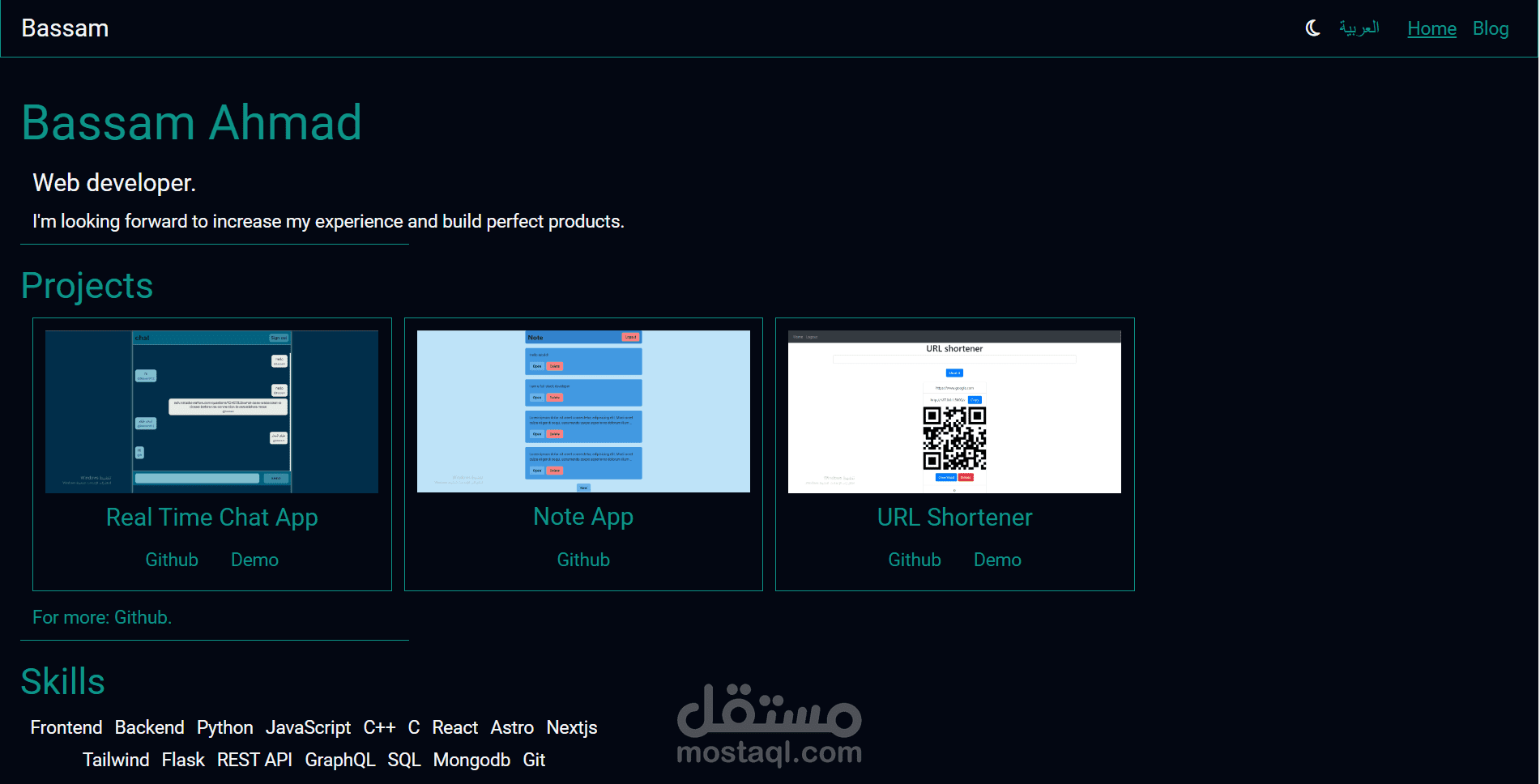Select the Nextjs skill tag
This screenshot has height=784, width=1540.
pyautogui.click(x=572, y=727)
